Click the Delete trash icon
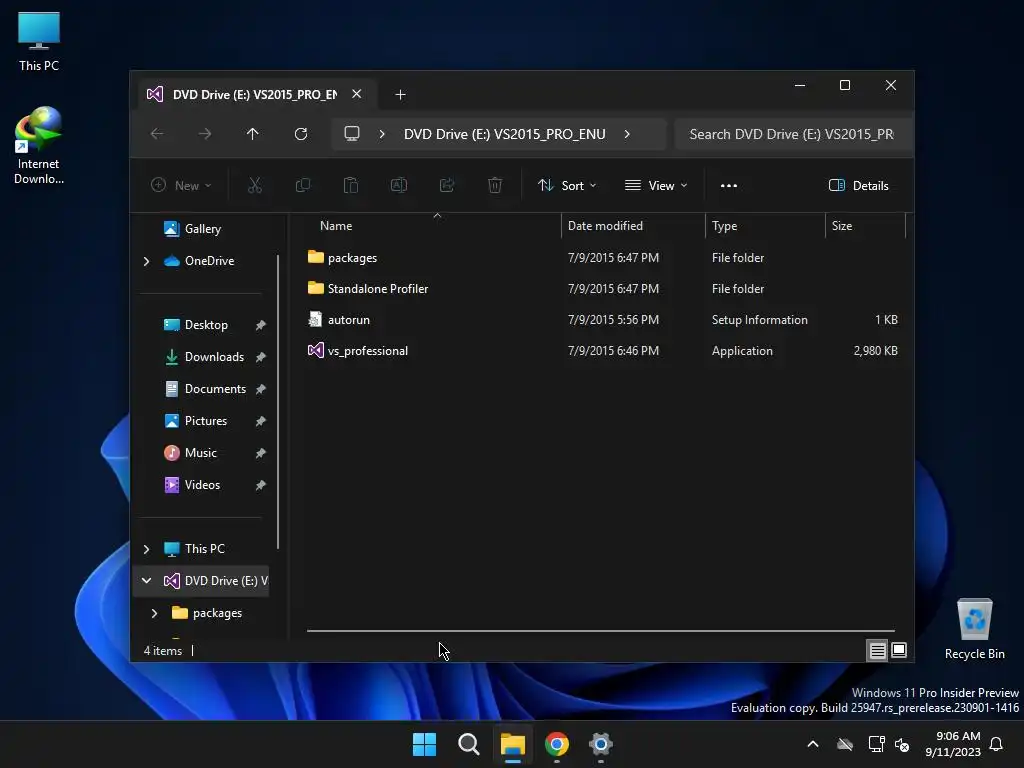The width and height of the screenshot is (1024, 768). [494, 185]
